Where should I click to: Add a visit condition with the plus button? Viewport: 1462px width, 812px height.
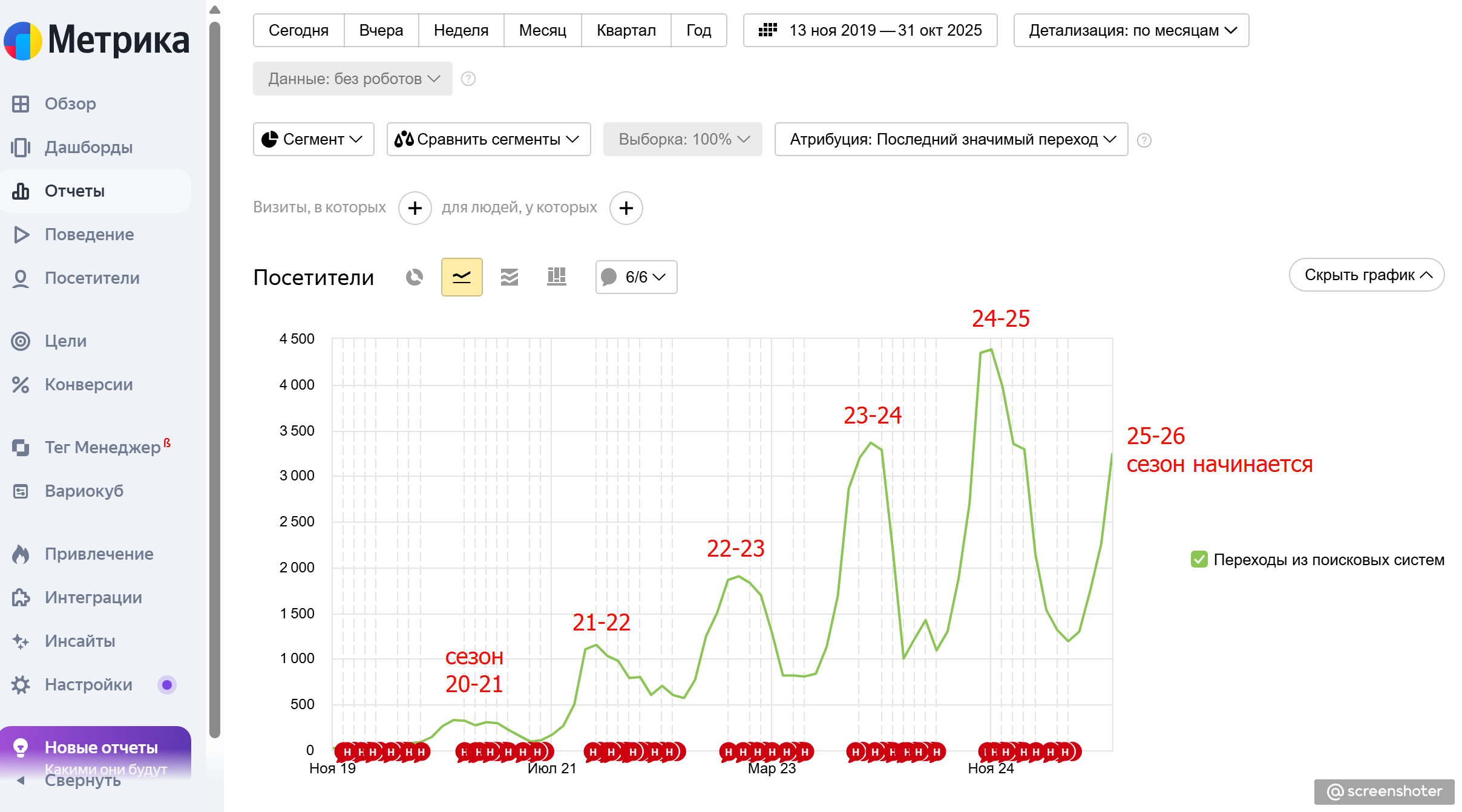tap(415, 208)
